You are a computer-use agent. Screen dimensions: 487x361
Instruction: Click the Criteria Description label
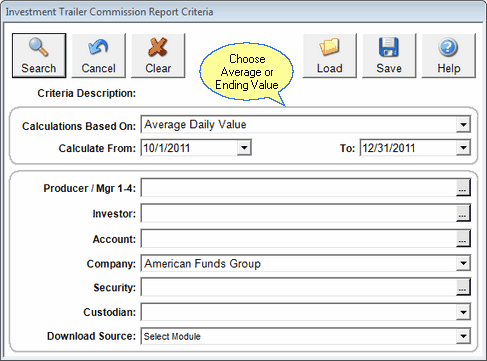tap(87, 93)
